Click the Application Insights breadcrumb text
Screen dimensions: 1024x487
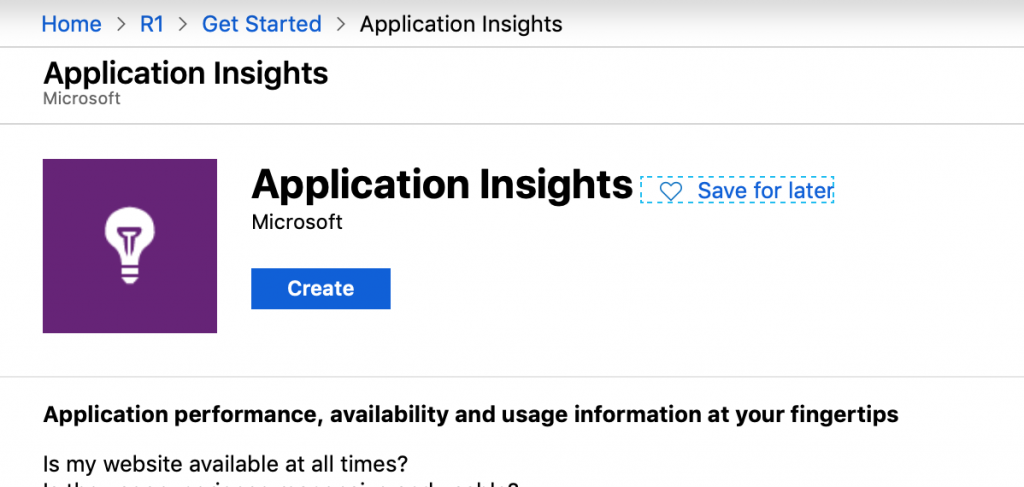(x=461, y=24)
